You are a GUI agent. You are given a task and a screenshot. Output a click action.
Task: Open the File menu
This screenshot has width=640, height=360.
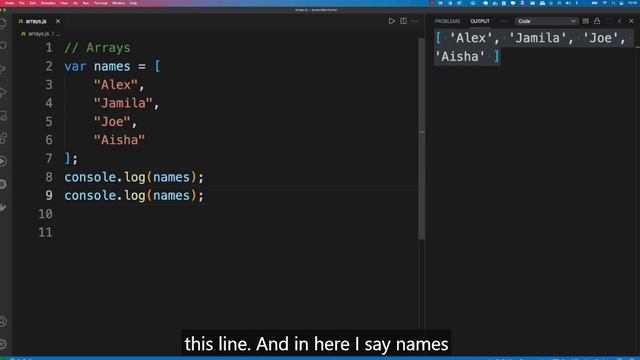click(22, 3)
